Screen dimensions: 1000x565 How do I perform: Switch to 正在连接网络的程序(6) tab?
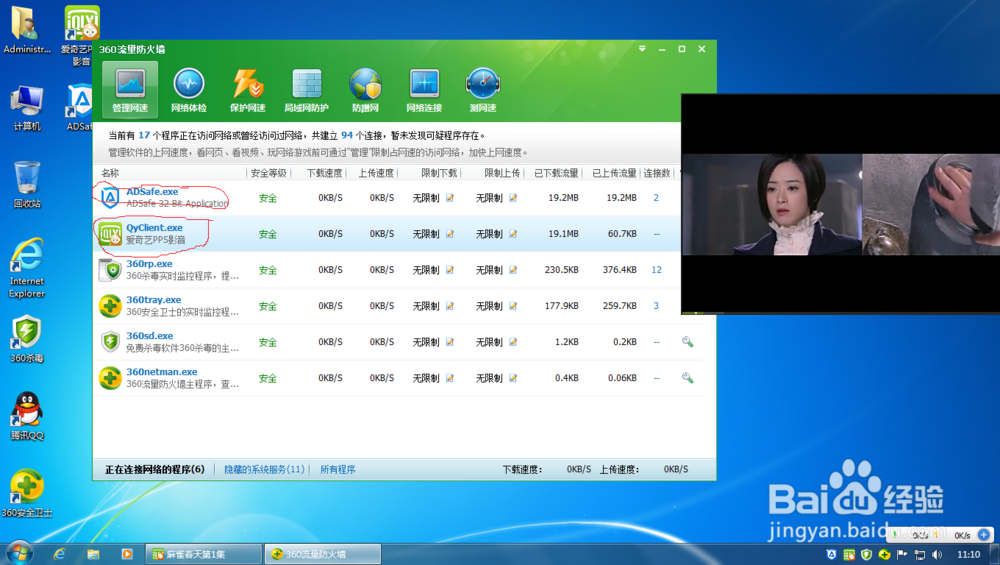click(154, 469)
